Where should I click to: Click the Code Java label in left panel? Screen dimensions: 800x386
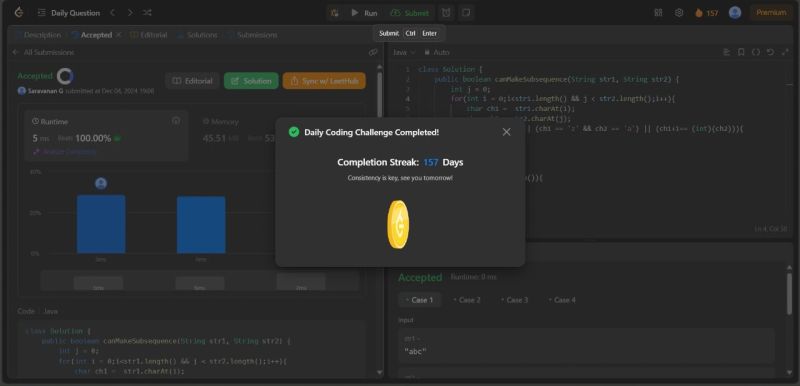pyautogui.click(x=38, y=311)
